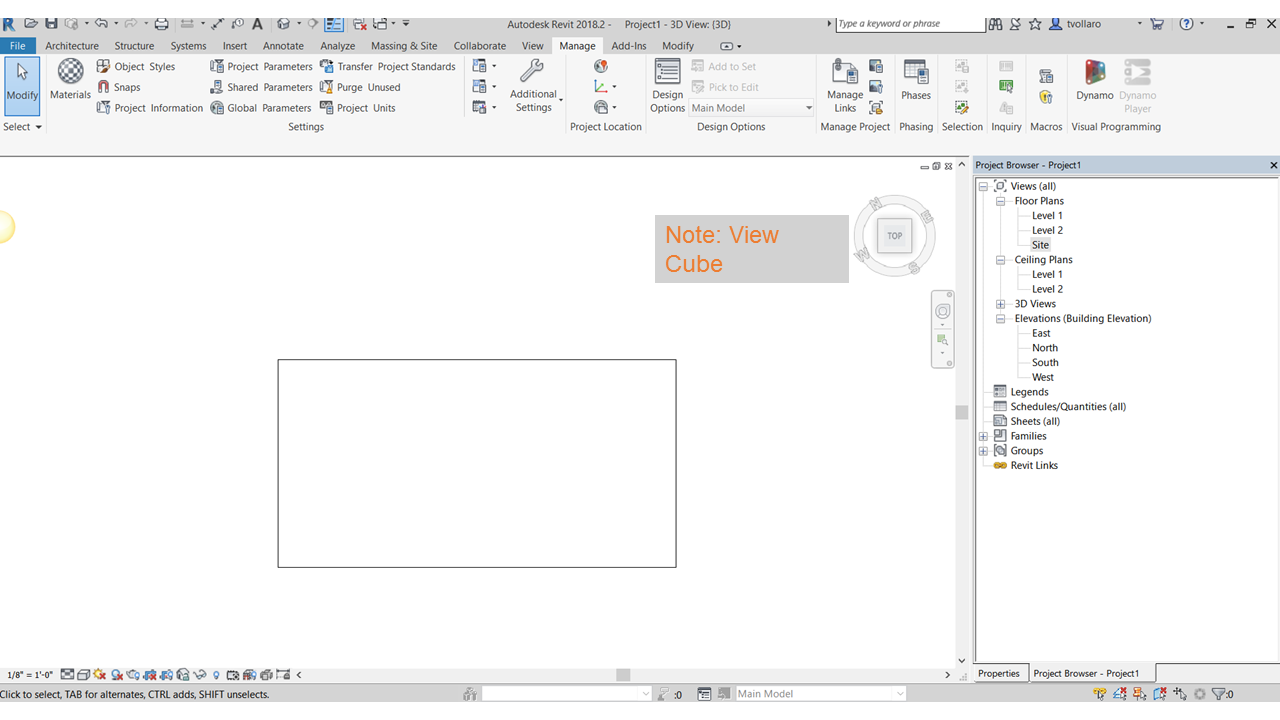1280x720 pixels.
Task: Expand the 3D Views tree node
Action: pos(1000,303)
